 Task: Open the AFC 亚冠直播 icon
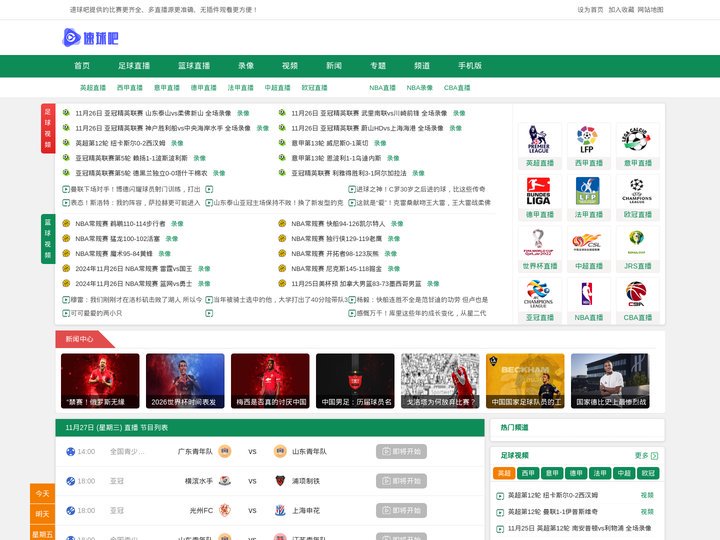click(540, 294)
